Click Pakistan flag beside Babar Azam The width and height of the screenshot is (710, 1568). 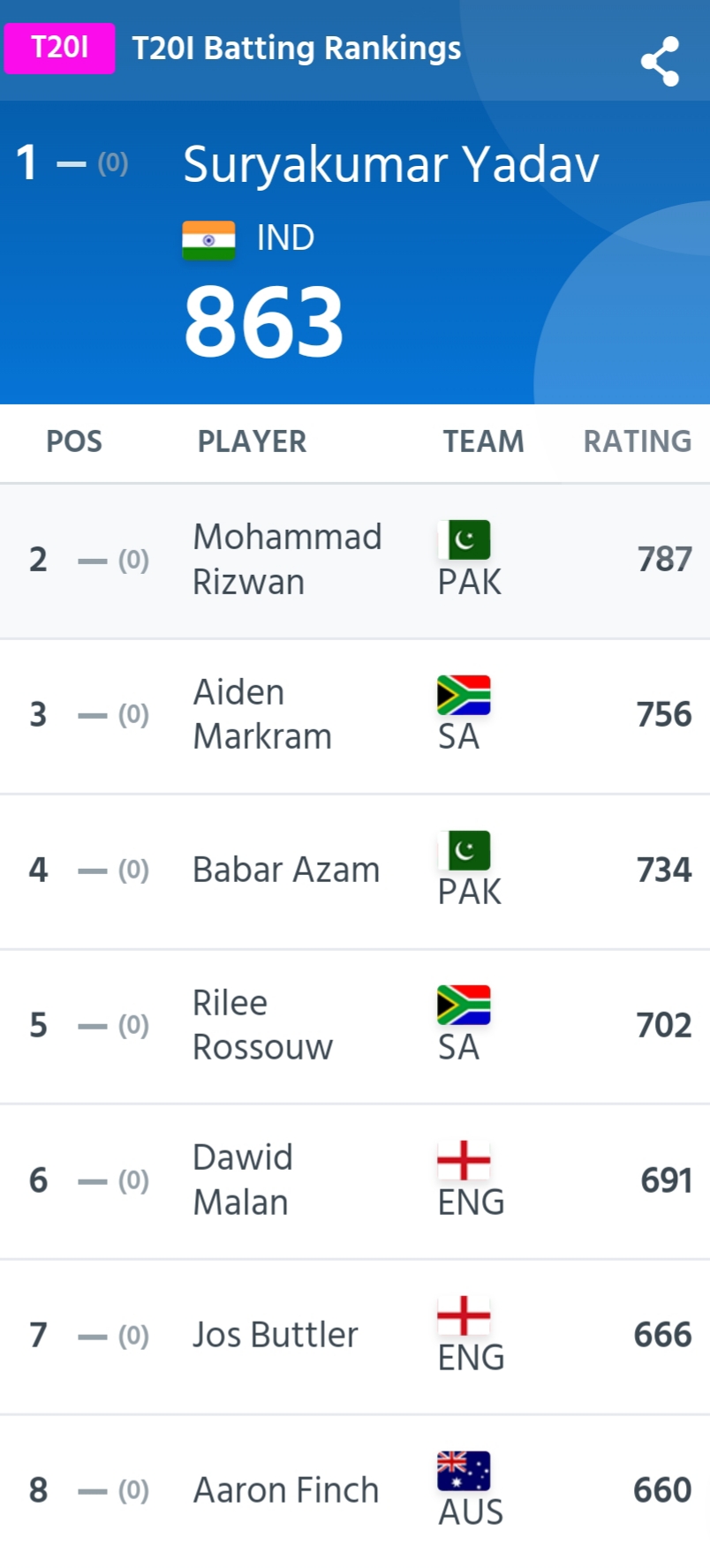pos(464,850)
